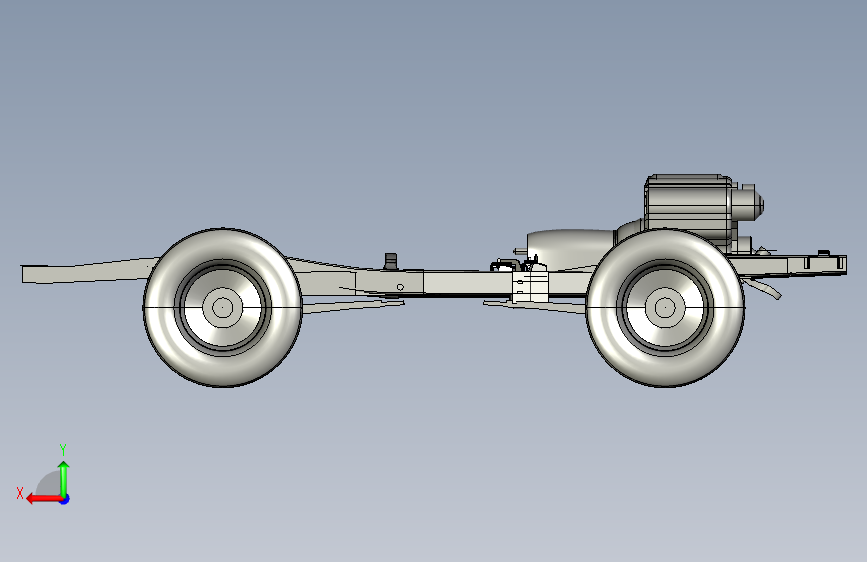The image size is (867, 562).
Task: Select the right wheel's center hub
Action: (665, 308)
